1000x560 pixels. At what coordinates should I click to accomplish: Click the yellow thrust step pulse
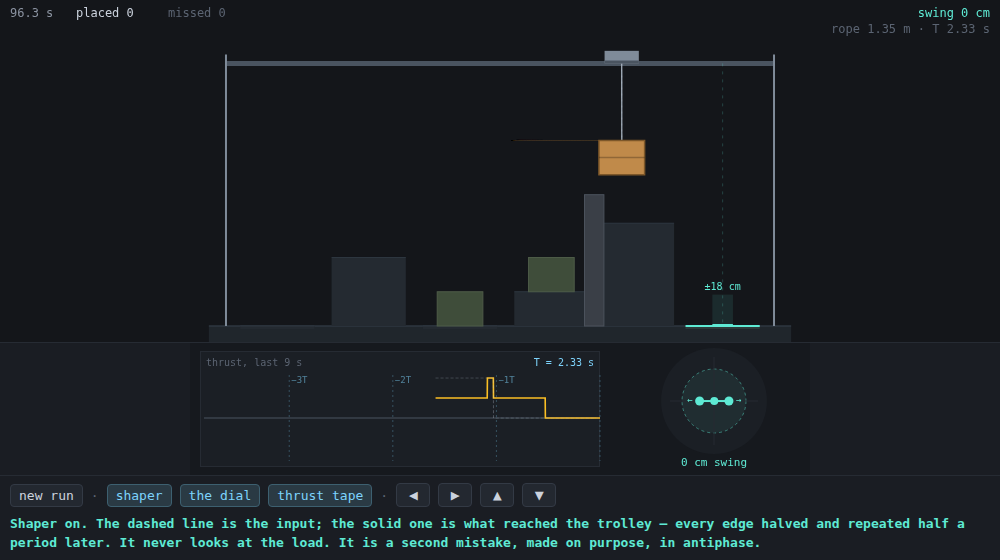click(x=490, y=388)
